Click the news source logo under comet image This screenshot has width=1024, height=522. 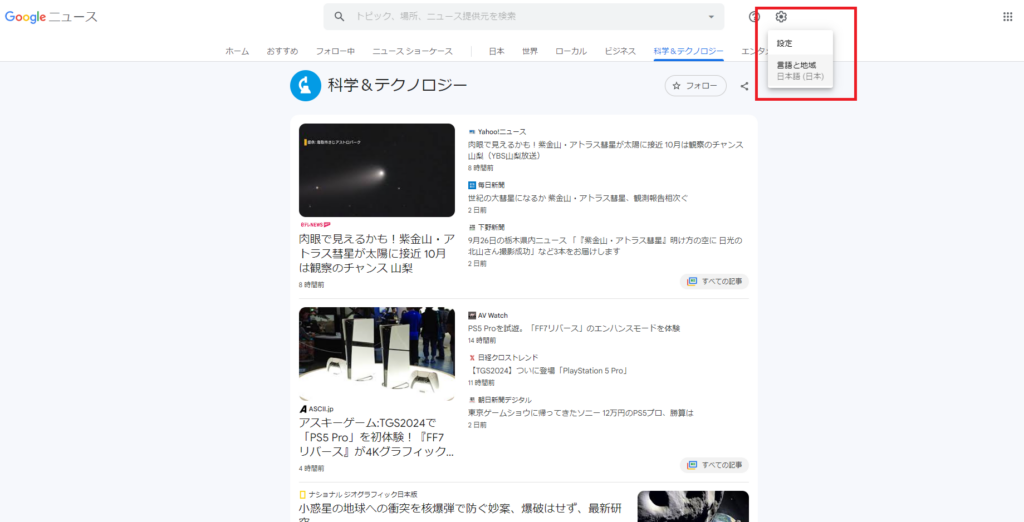click(x=315, y=225)
